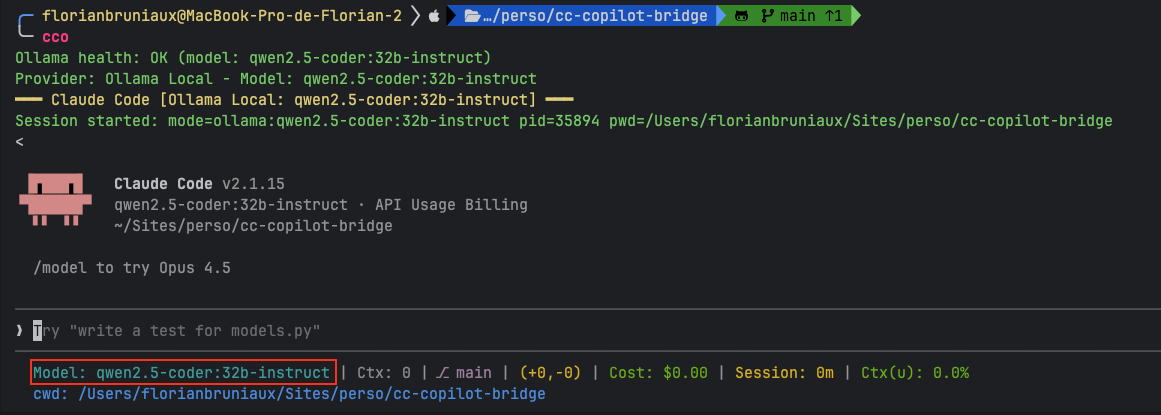Click the red-outlined Model: qwen2.5-coder:32b-instruct label
The width and height of the screenshot is (1161, 415).
coord(183,373)
